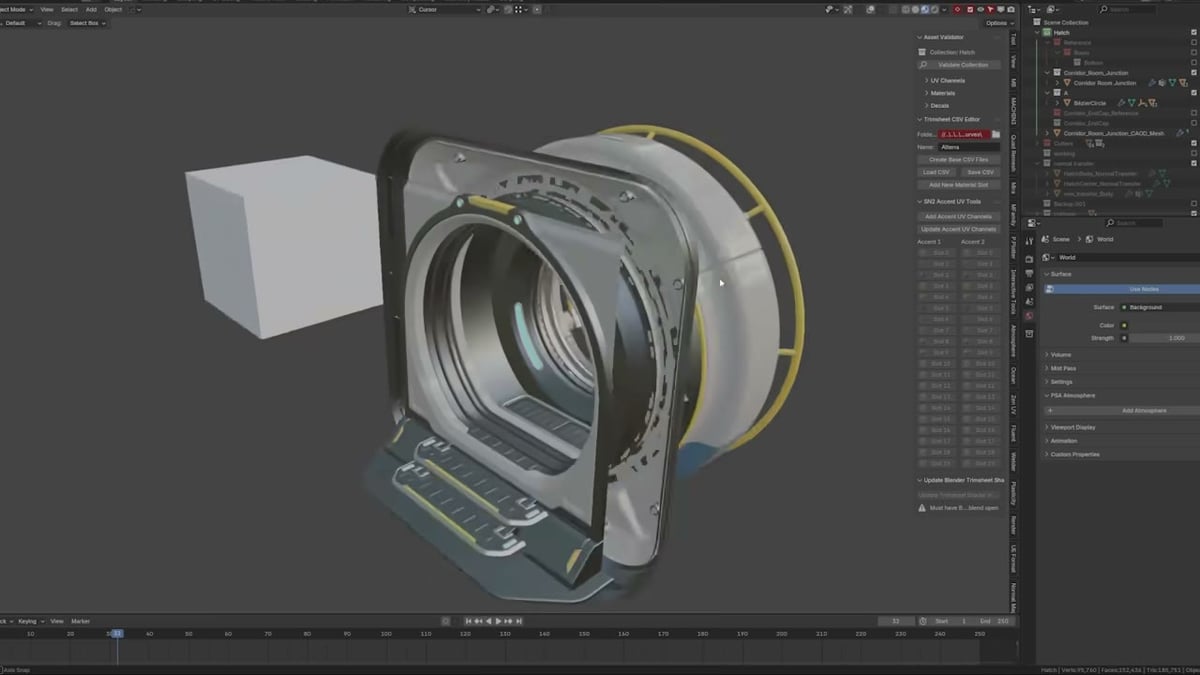Image resolution: width=1200 pixels, height=675 pixels.
Task: Click the Render properties tab icon
Action: (x=1029, y=259)
